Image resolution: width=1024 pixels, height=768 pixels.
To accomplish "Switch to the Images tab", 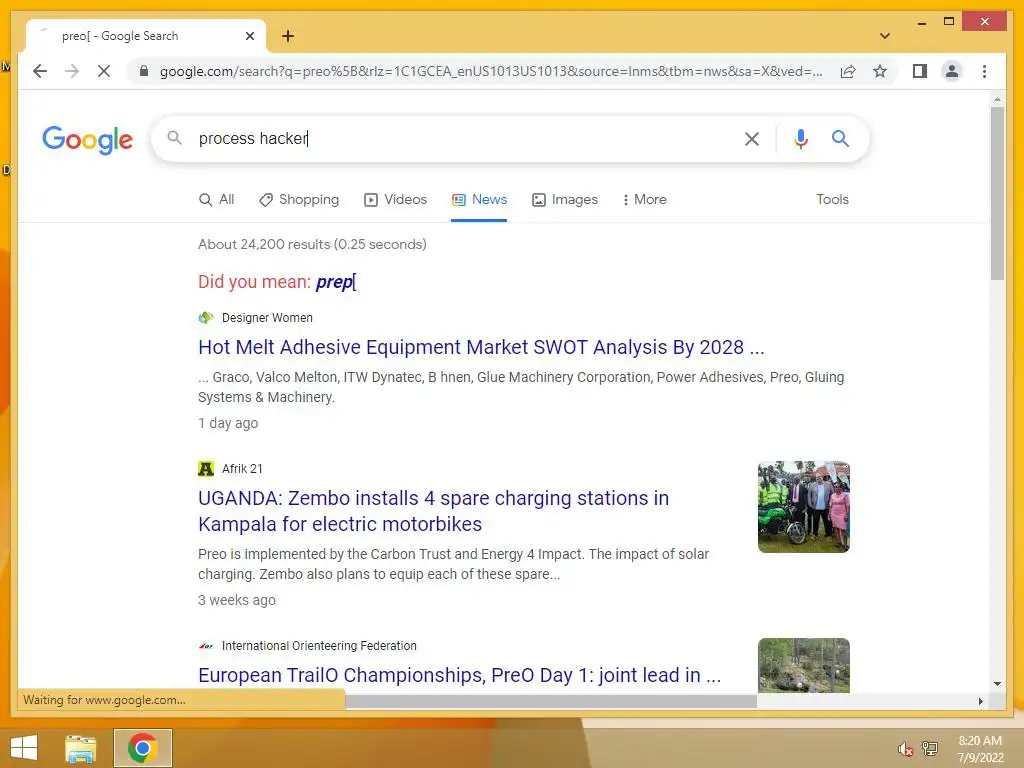I will click(x=565, y=200).
